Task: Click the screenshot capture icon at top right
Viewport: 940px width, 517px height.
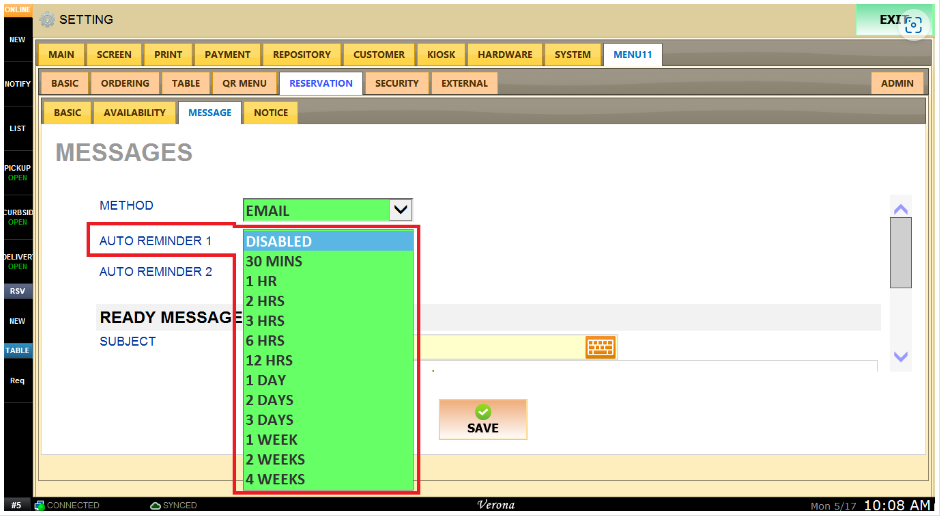Action: 912,25
